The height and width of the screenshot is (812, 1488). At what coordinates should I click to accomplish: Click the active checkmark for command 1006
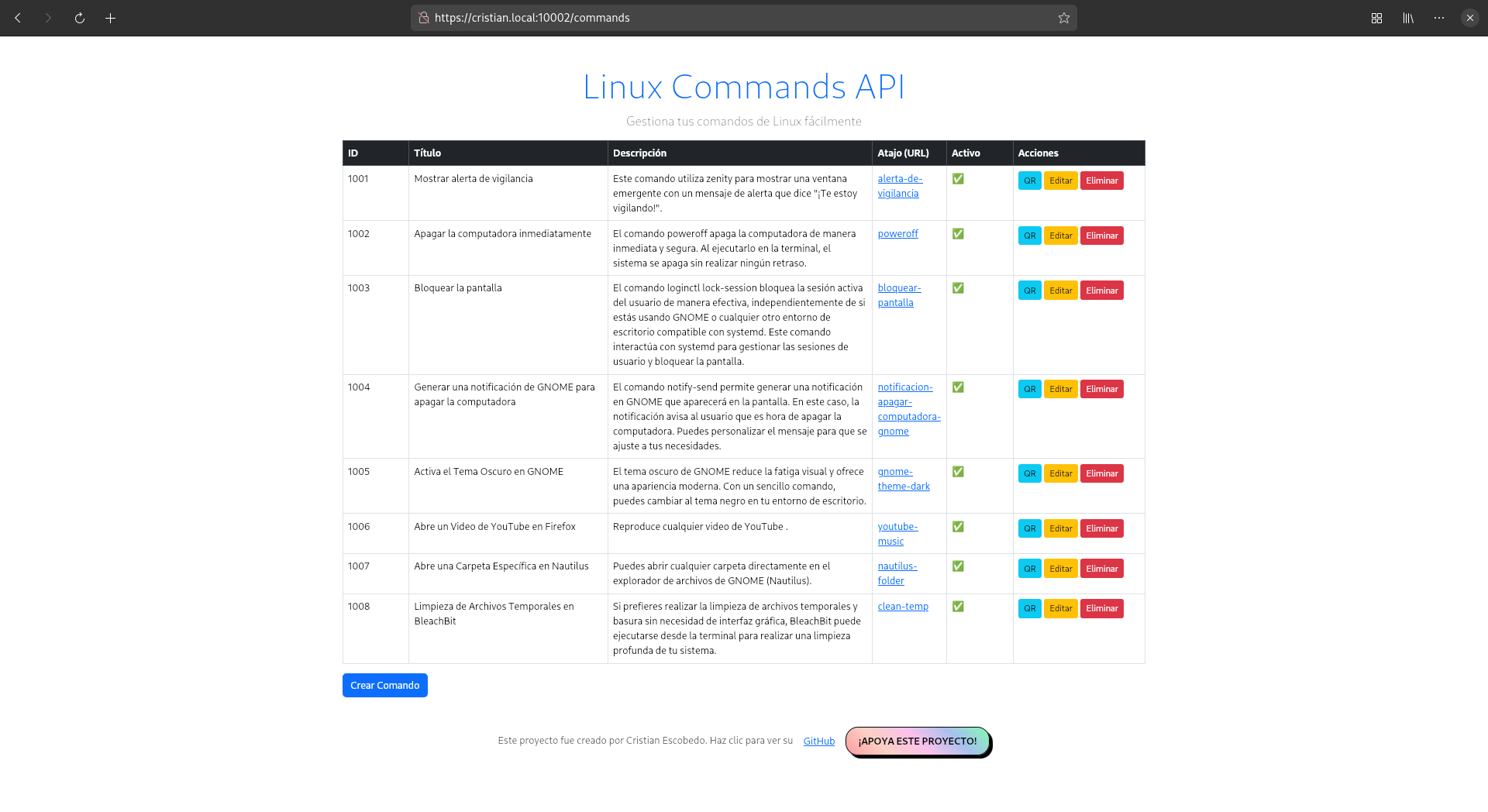pyautogui.click(x=958, y=527)
